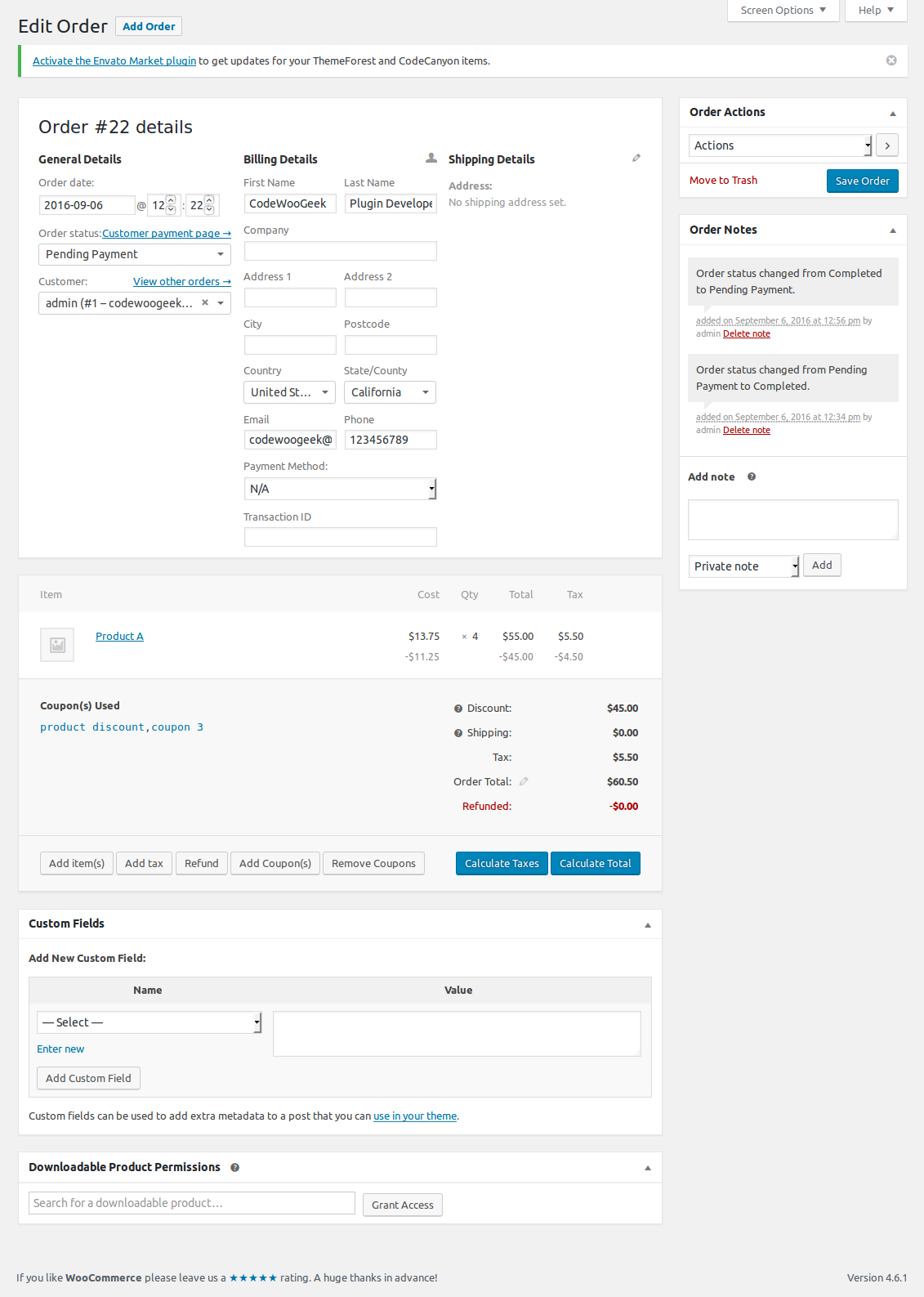Collapse the Custom Fields panel
Image resolution: width=924 pixels, height=1297 pixels.
[648, 924]
